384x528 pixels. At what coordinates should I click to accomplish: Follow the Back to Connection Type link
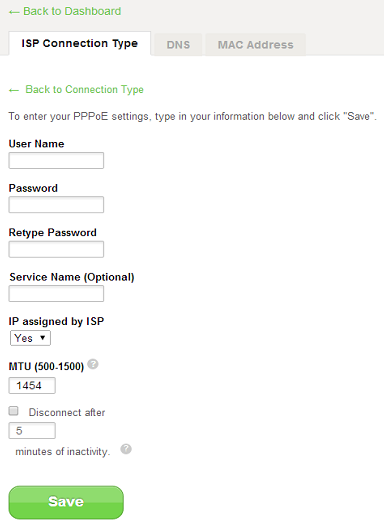pos(85,89)
